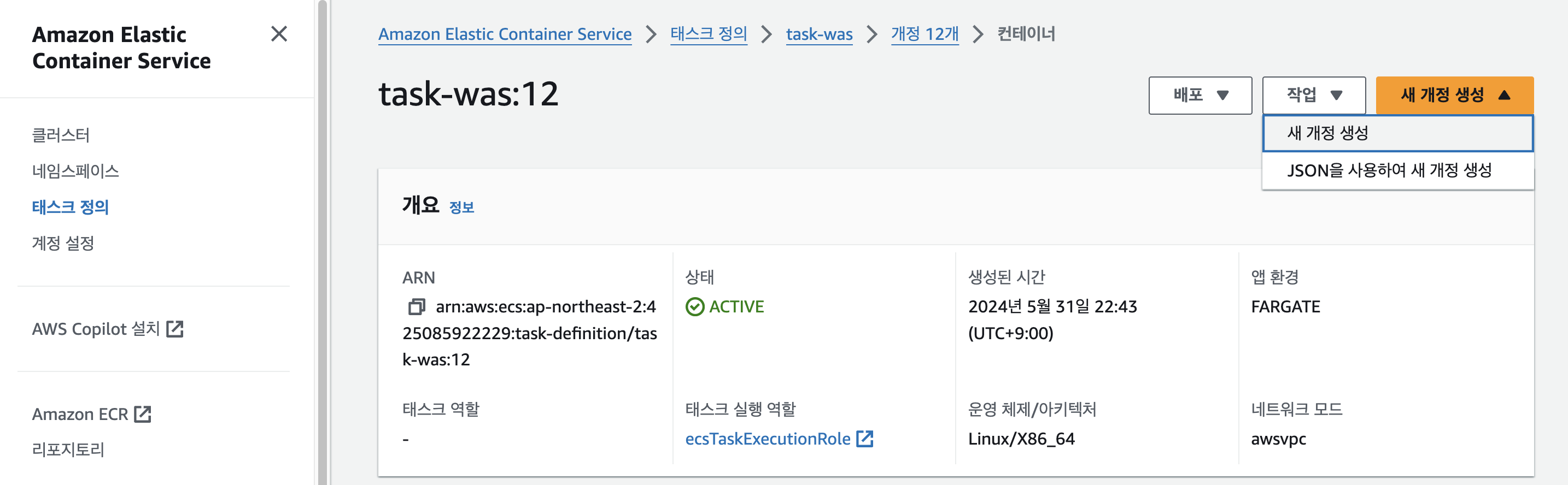Click the 생성된 시간 label
1568x485 pixels.
point(1007,277)
